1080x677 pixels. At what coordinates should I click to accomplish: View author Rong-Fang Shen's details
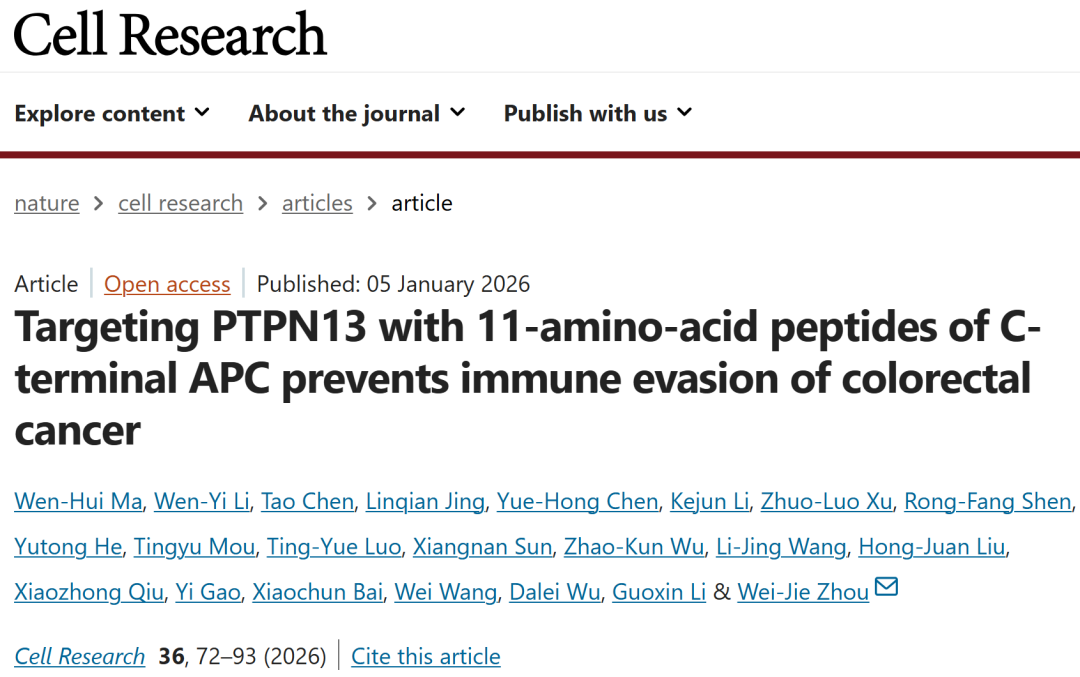click(988, 501)
